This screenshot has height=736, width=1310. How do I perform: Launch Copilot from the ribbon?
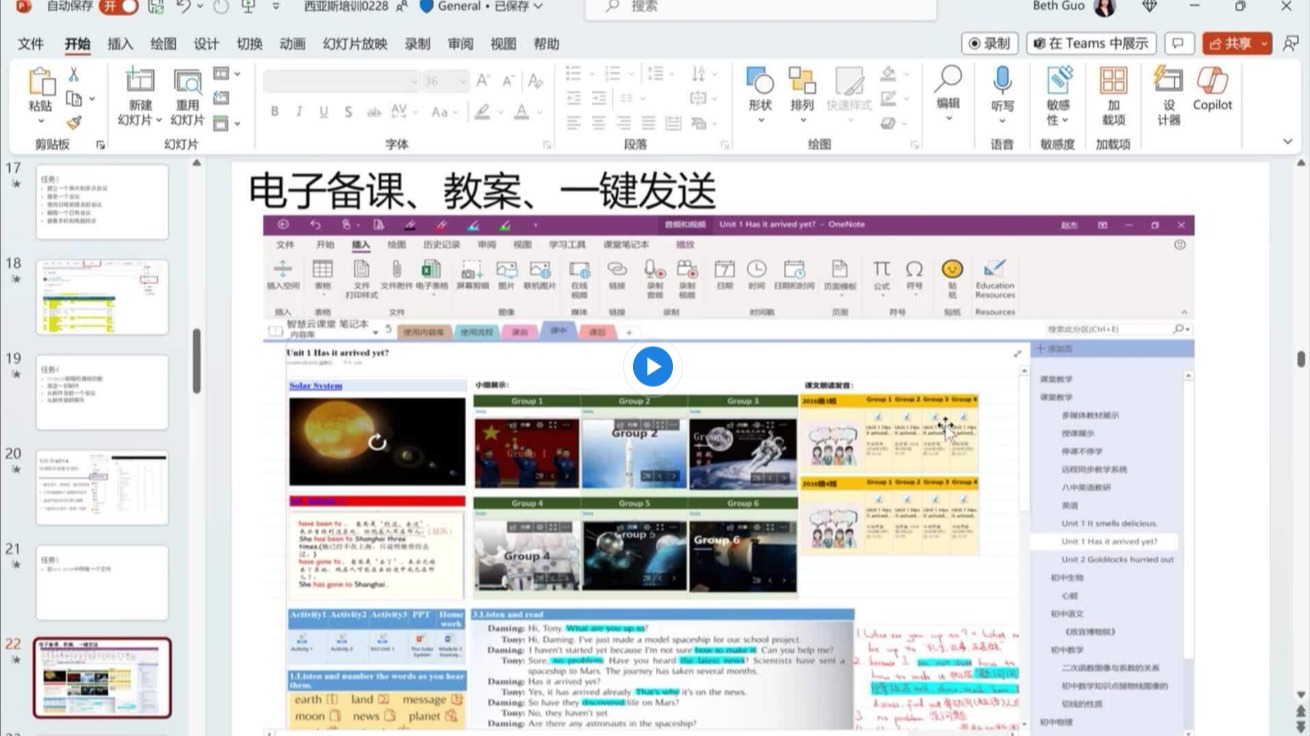1212,83
